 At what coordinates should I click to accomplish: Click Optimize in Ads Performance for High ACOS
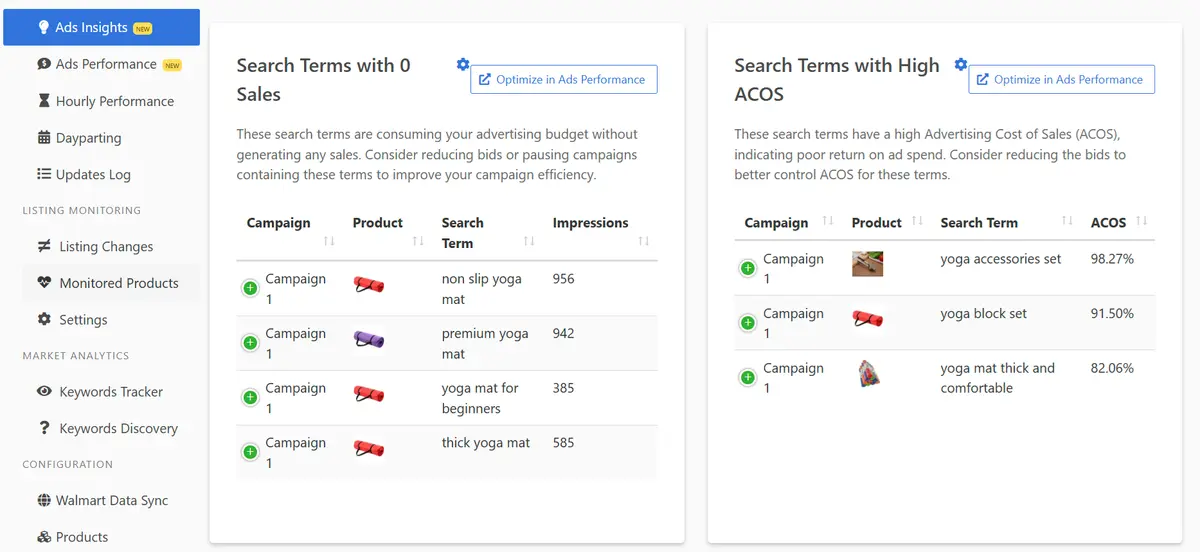[x=1061, y=80]
